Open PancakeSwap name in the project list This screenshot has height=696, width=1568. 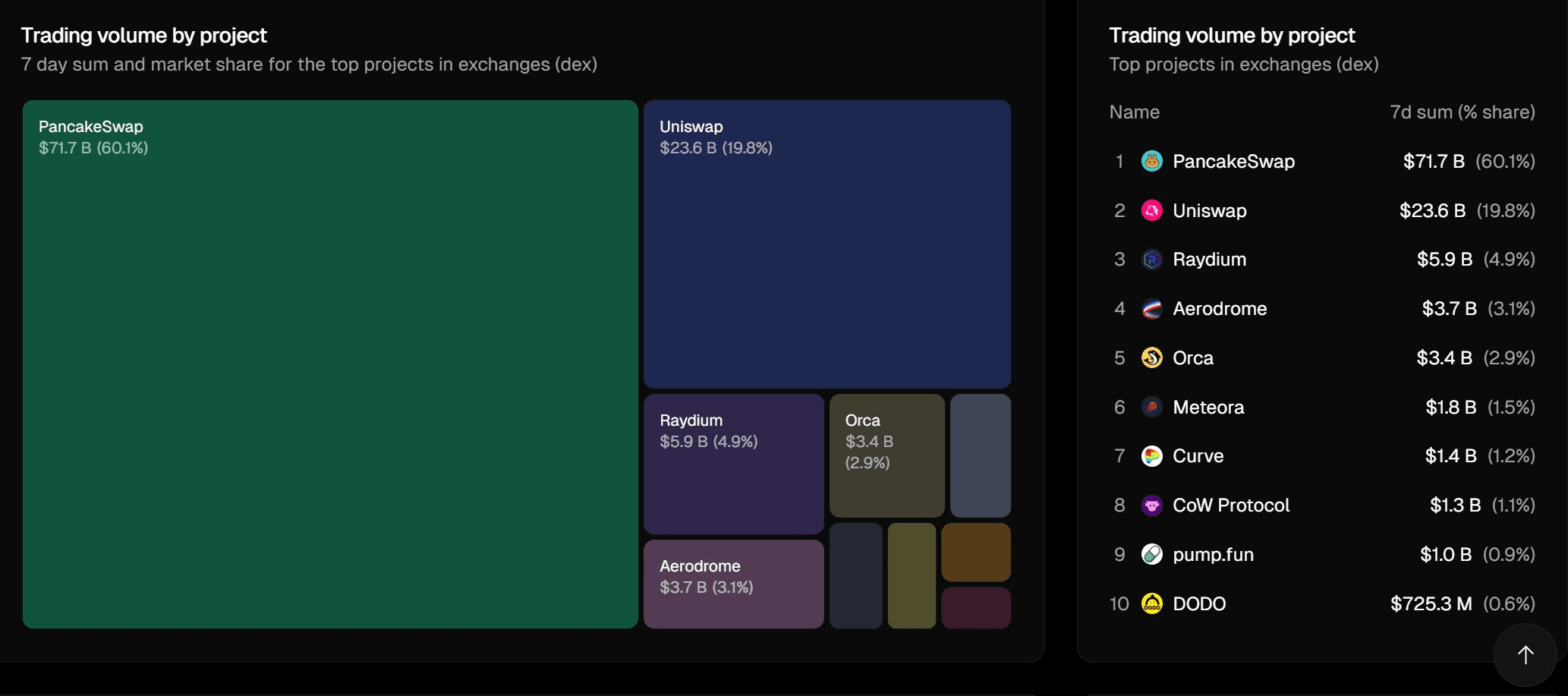coord(1233,161)
